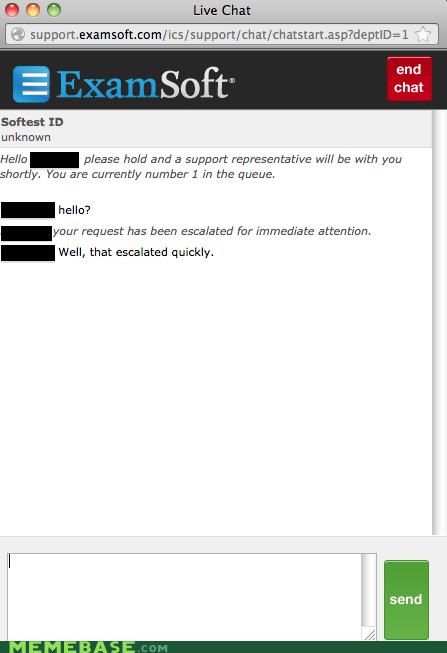447x653 pixels.
Task: Click the text area resize grip icon
Action: (369, 634)
